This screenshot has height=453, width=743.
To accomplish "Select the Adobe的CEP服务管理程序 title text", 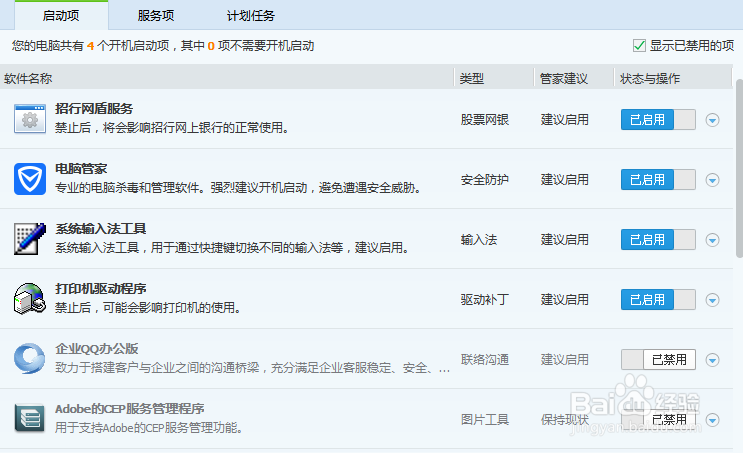I will 129,408.
